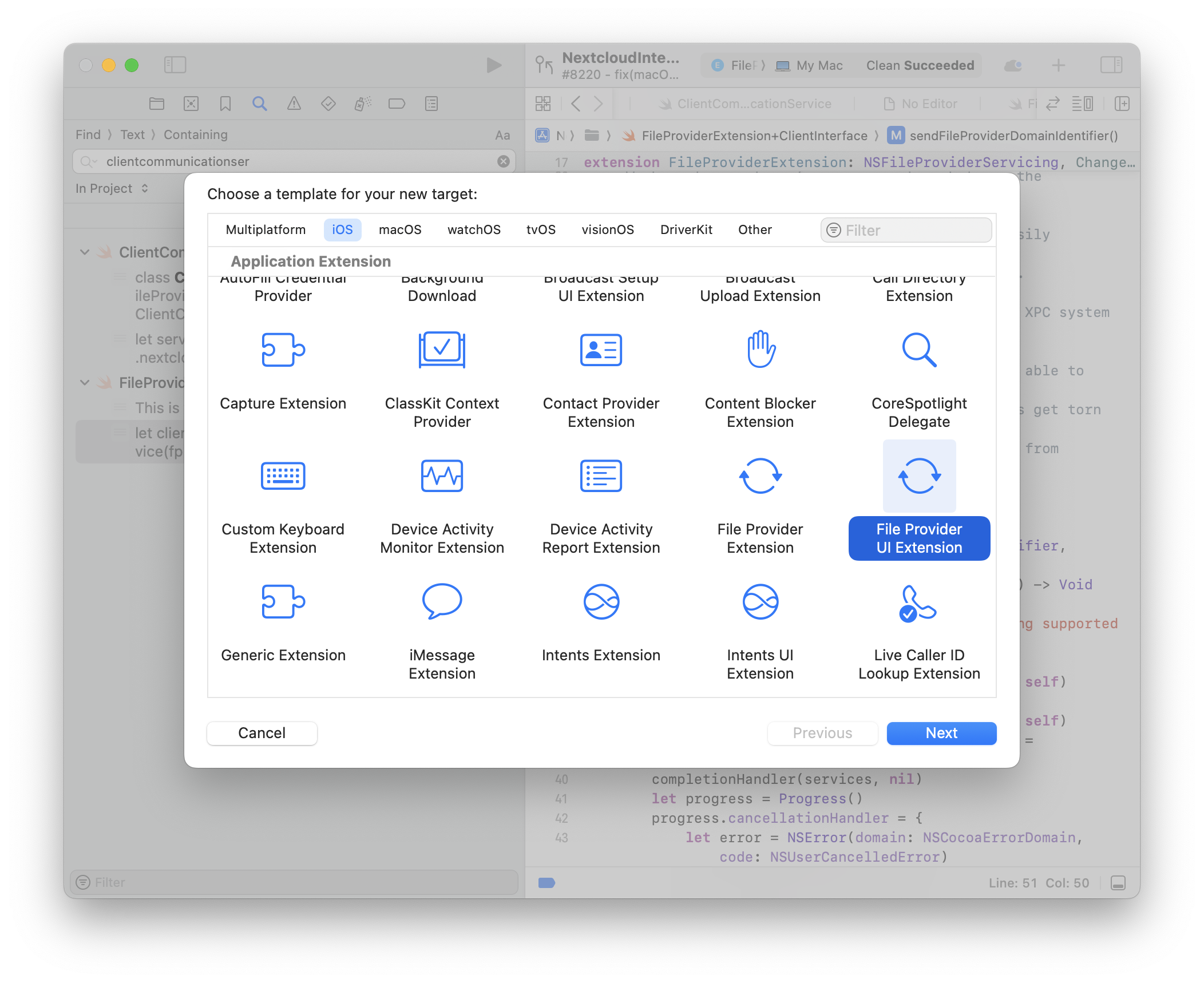The height and width of the screenshot is (983, 1204).
Task: Switch to the watchOS template tab
Action: (473, 229)
